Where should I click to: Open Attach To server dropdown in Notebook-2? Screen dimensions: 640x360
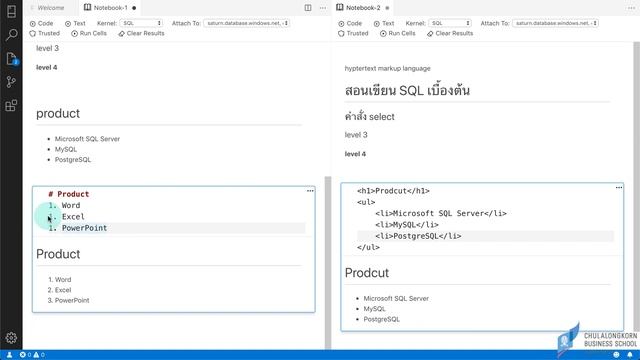555,23
